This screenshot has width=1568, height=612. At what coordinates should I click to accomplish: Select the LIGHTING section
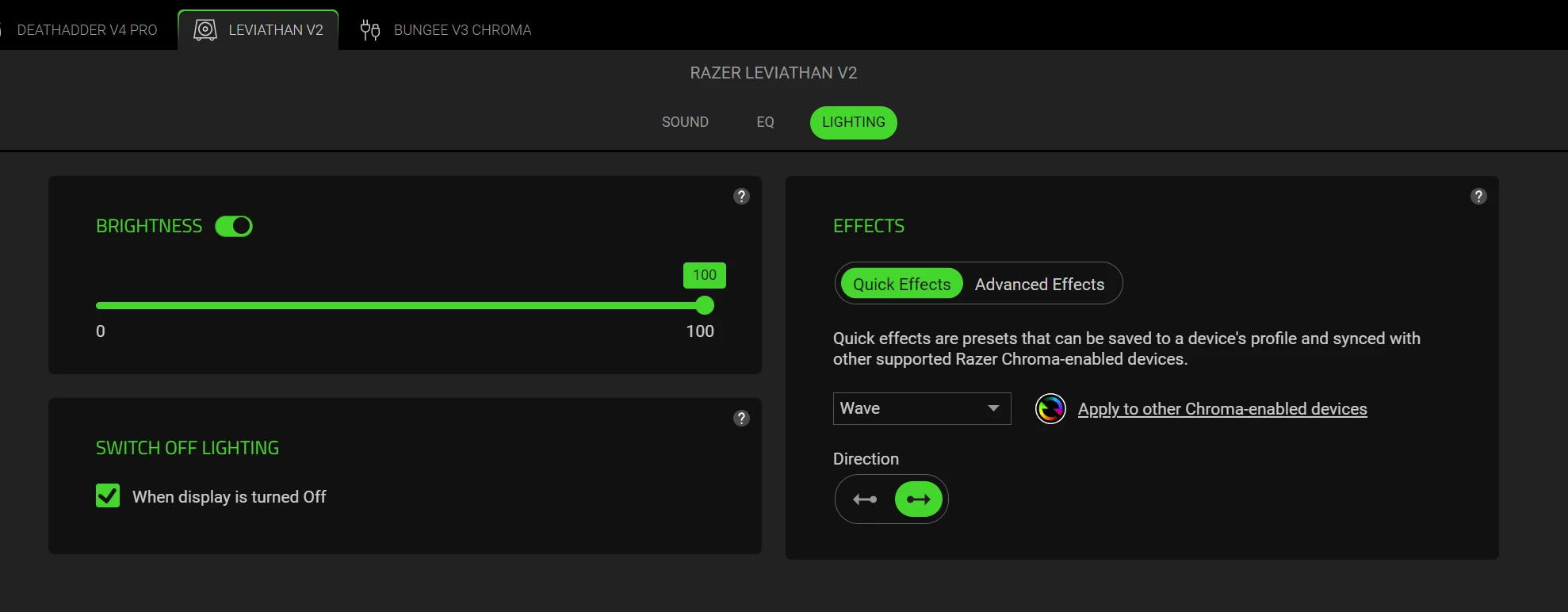[854, 122]
